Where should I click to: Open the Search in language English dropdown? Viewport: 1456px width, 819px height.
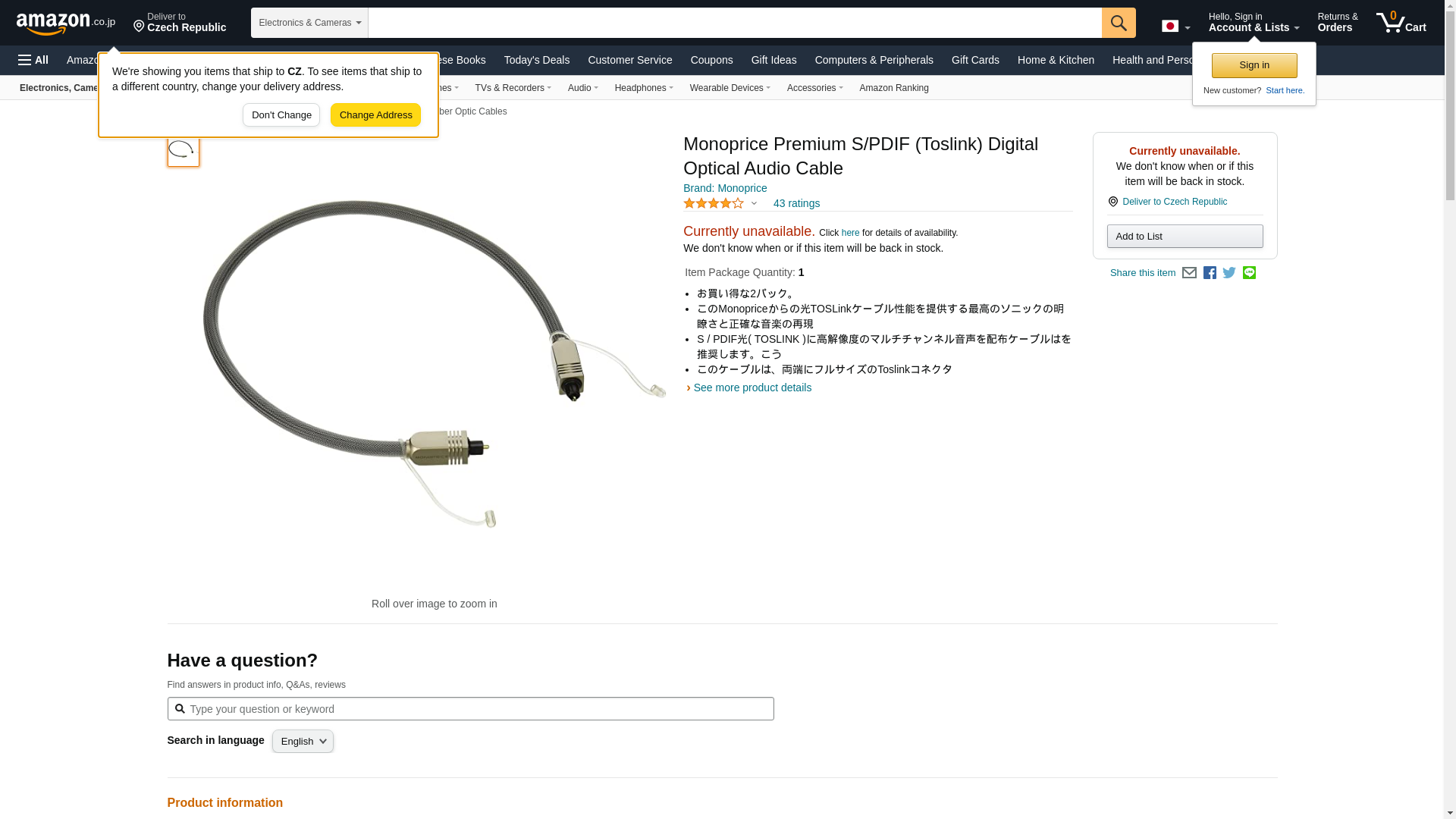(303, 742)
